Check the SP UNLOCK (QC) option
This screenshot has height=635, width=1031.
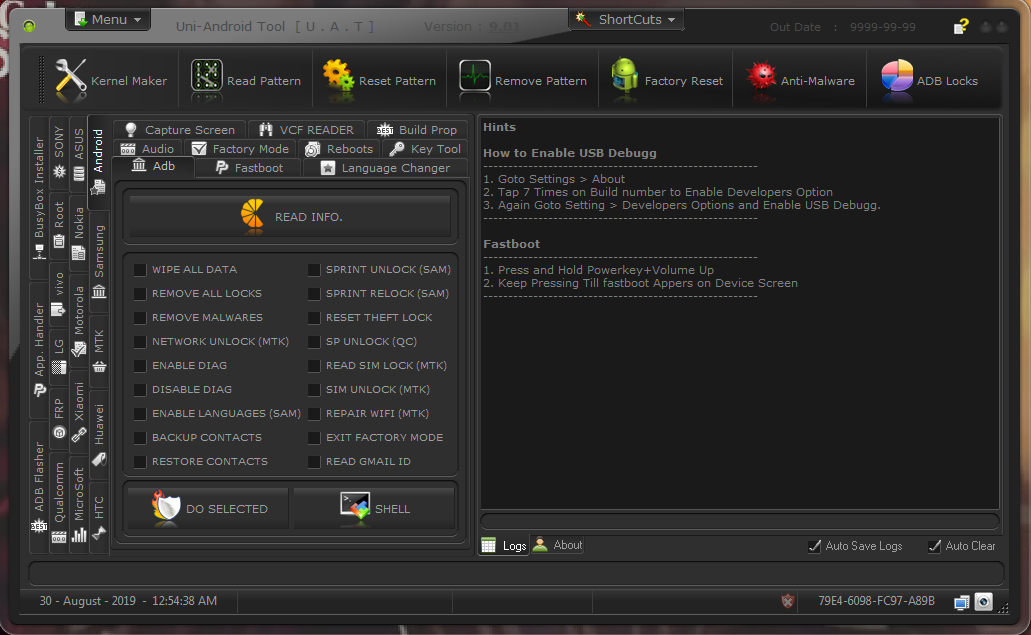(x=314, y=341)
